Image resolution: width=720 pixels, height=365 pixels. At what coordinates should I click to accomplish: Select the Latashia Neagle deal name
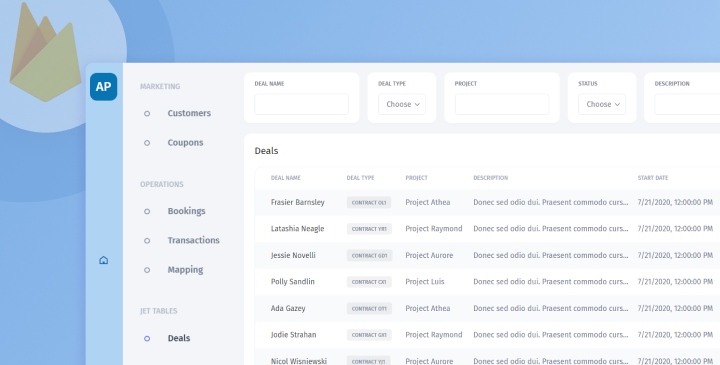pos(298,229)
